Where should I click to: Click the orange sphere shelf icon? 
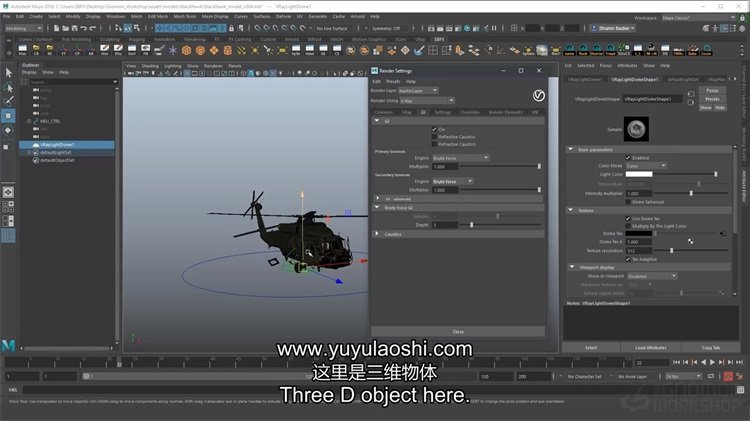[x=200, y=50]
